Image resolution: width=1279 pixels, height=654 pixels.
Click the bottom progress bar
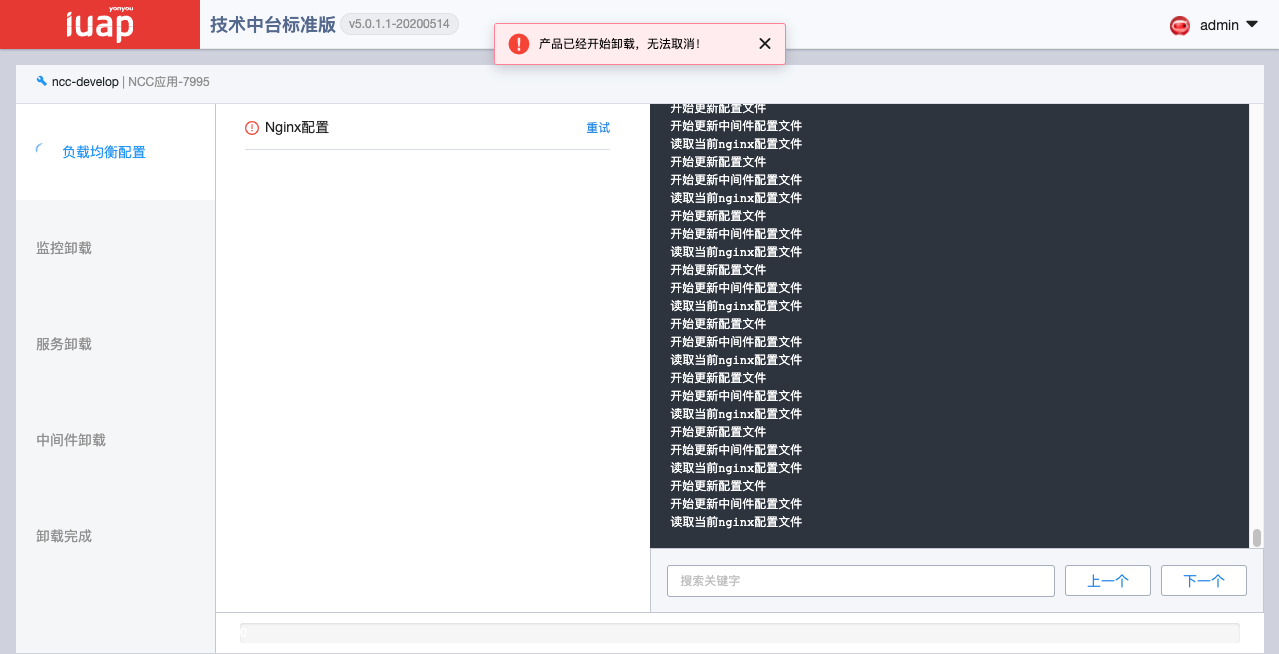click(739, 632)
